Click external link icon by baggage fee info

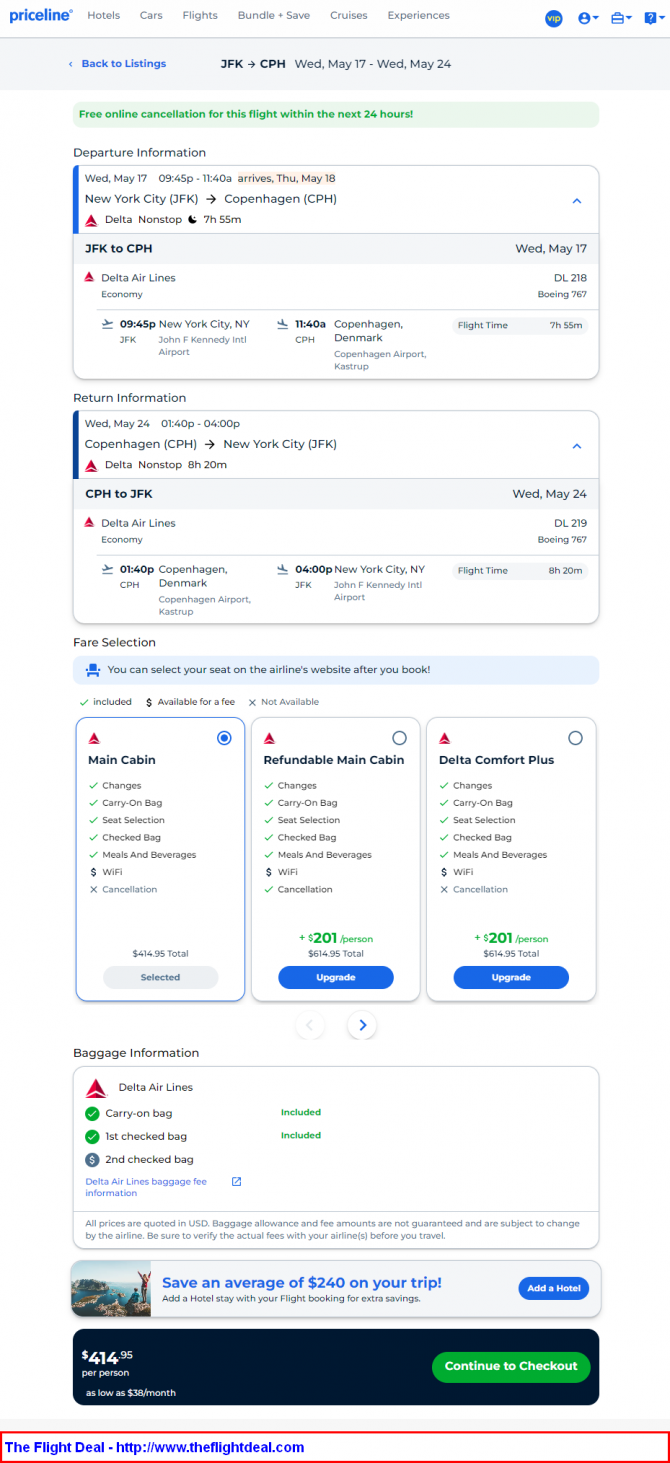[x=236, y=1181]
